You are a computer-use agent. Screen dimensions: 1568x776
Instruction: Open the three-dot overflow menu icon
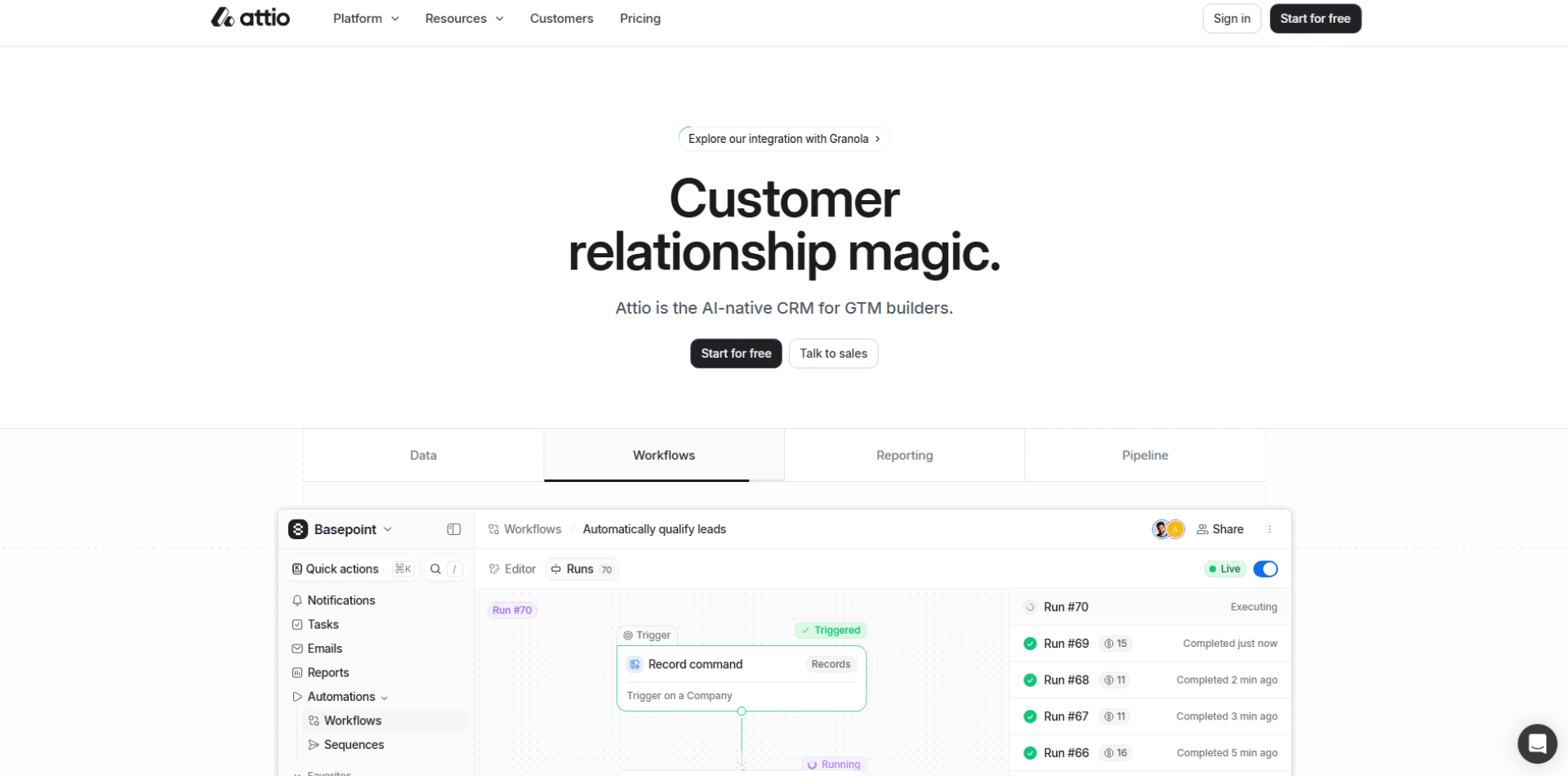click(1270, 528)
